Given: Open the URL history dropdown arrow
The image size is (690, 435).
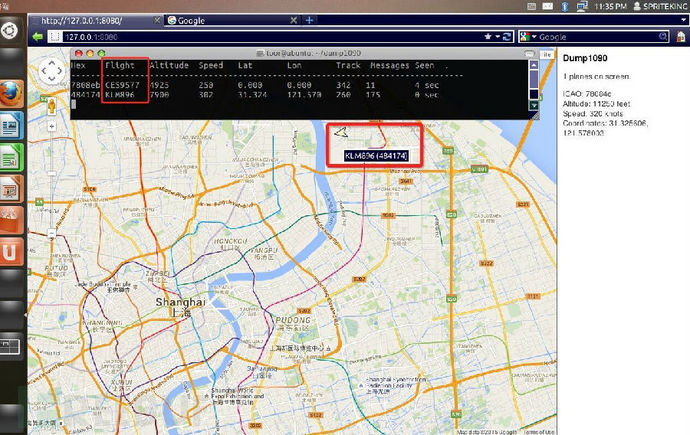Looking at the screenshot, I should 498,37.
